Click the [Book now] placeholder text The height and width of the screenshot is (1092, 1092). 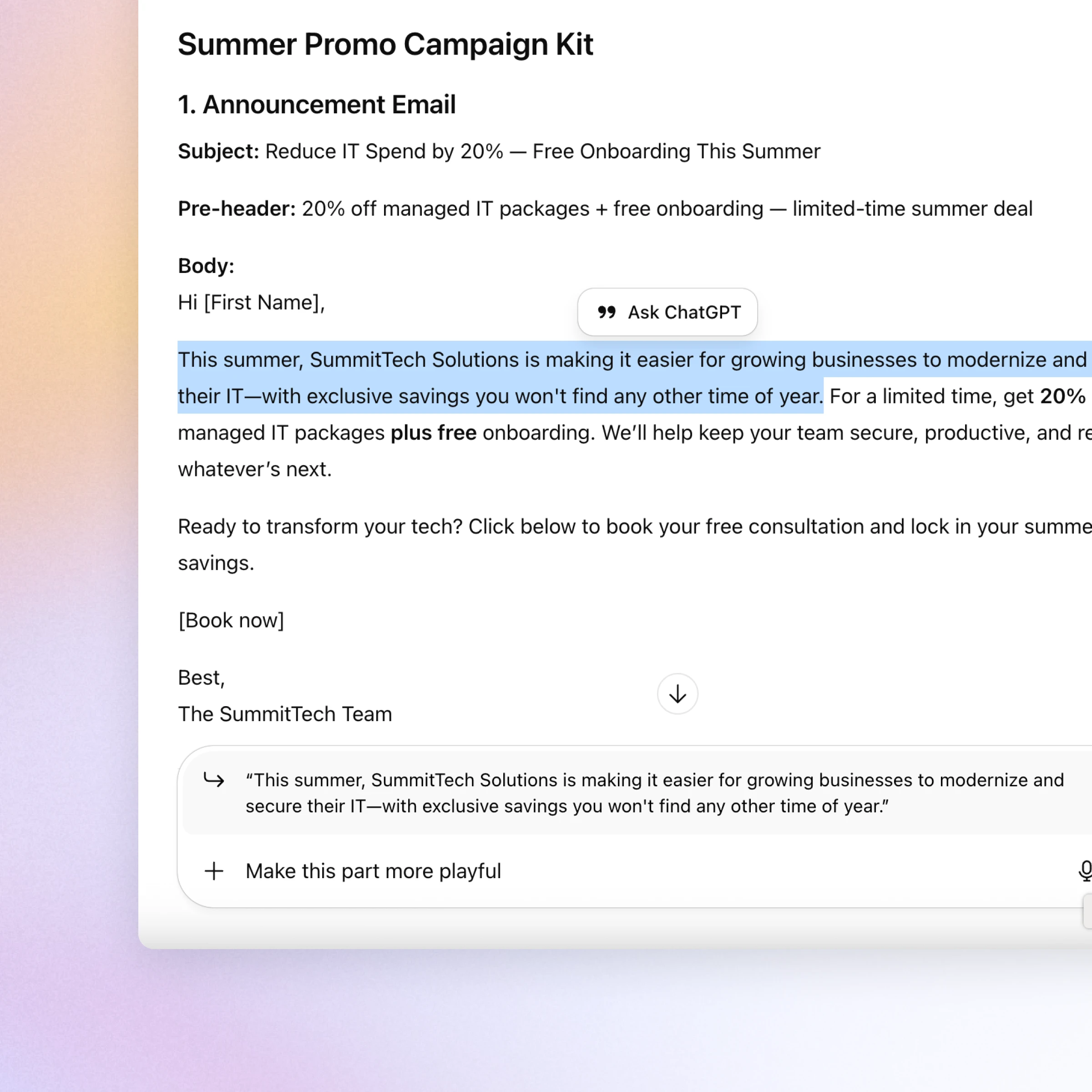(231, 620)
